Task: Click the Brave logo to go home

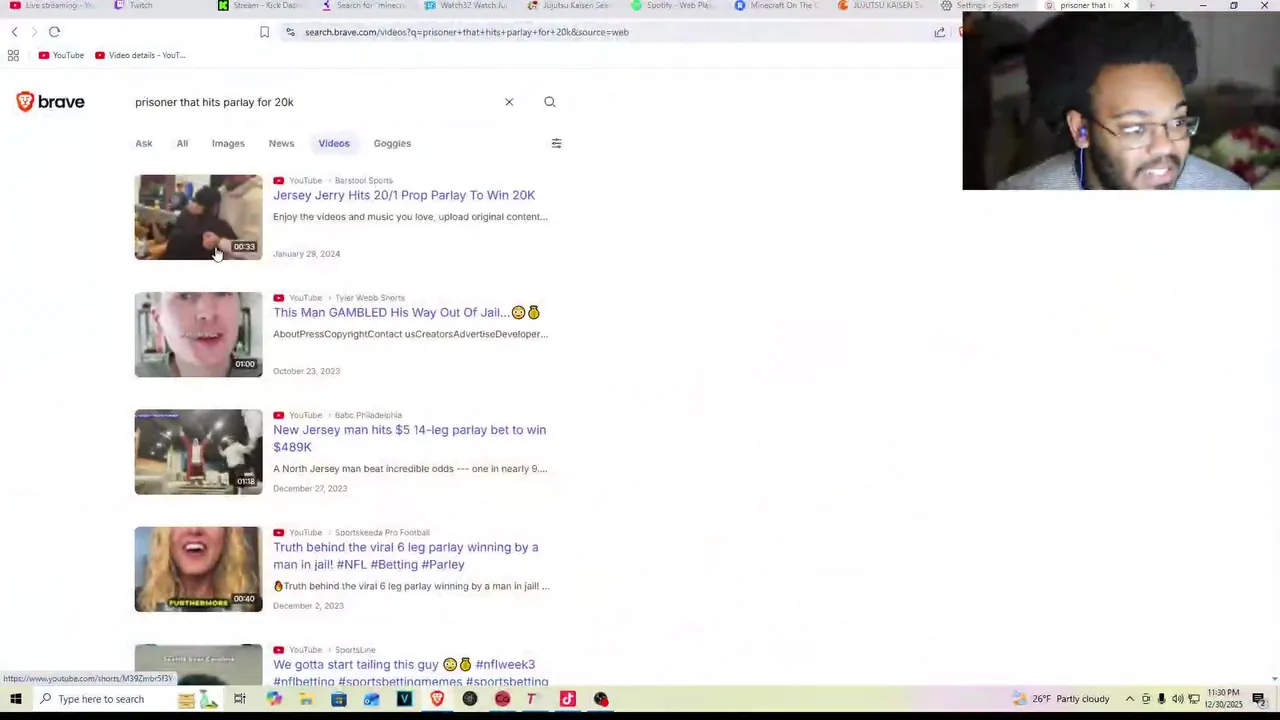Action: coord(50,102)
